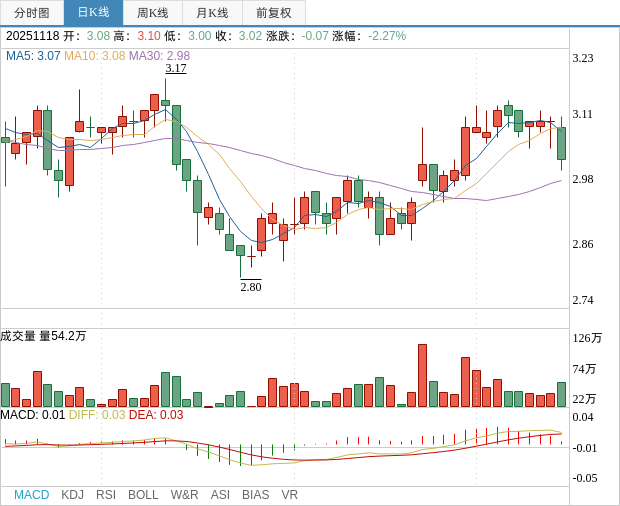Click the 3.23 price axis label
The height and width of the screenshot is (506, 620).
(x=583, y=58)
